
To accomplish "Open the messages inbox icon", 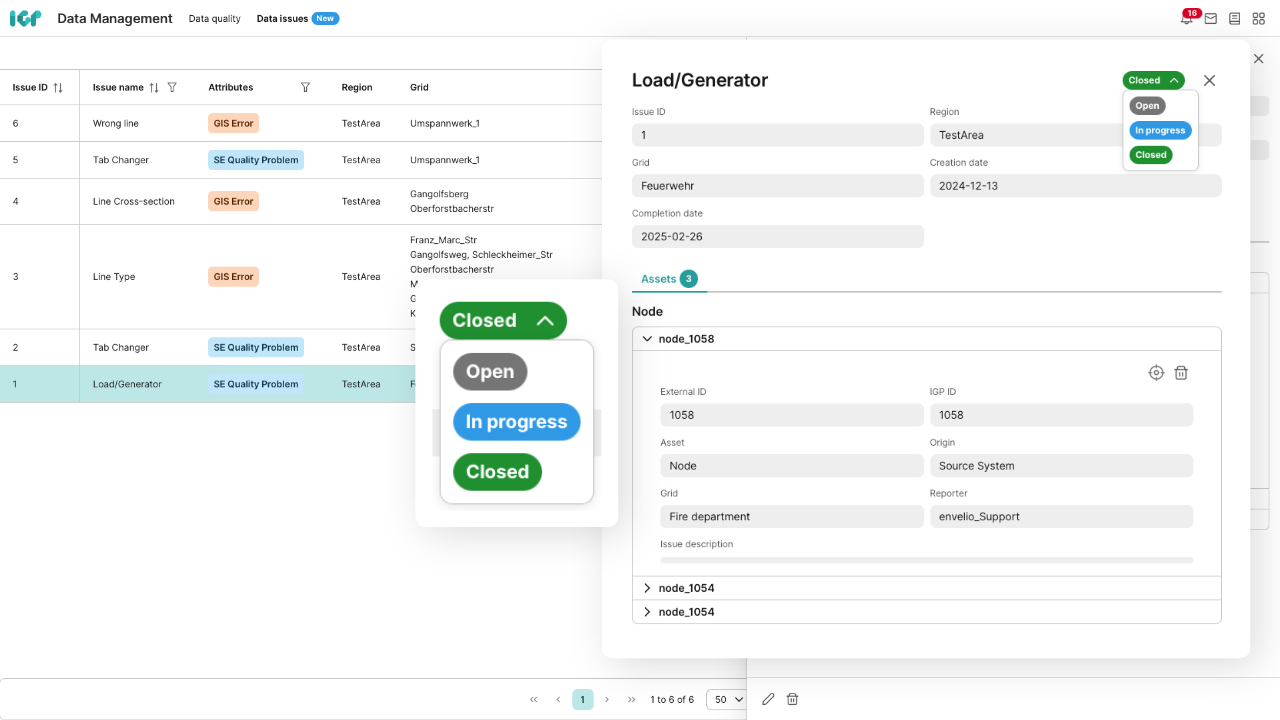I will click(x=1210, y=18).
